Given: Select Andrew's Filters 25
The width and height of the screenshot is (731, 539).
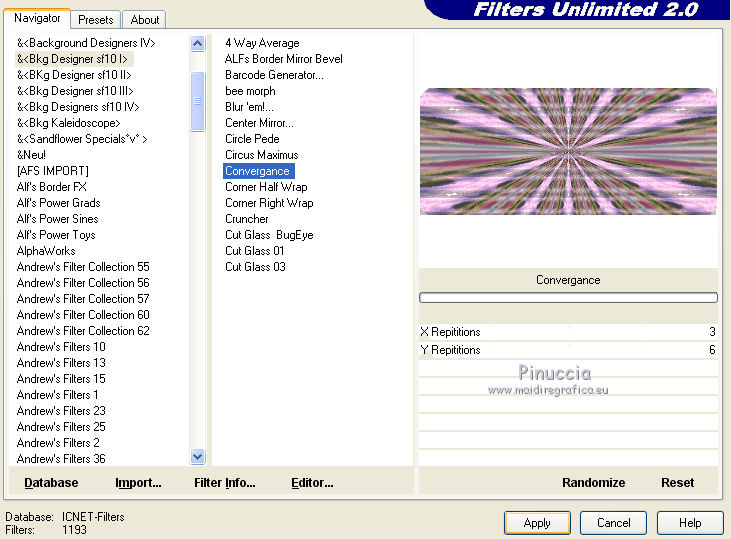Looking at the screenshot, I should coord(61,427).
